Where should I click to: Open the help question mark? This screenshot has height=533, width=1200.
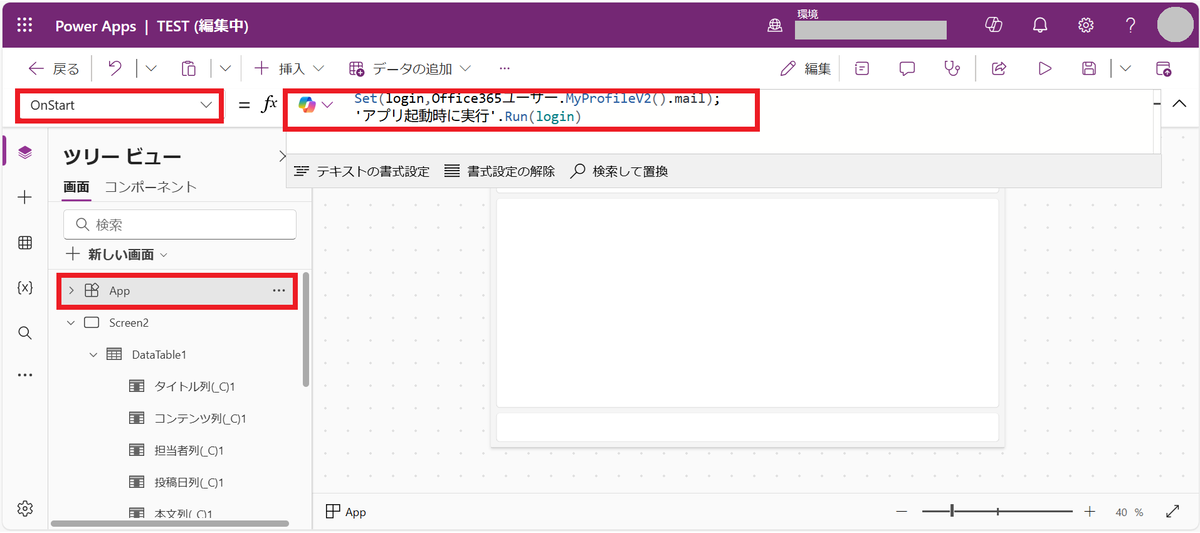pos(1130,26)
